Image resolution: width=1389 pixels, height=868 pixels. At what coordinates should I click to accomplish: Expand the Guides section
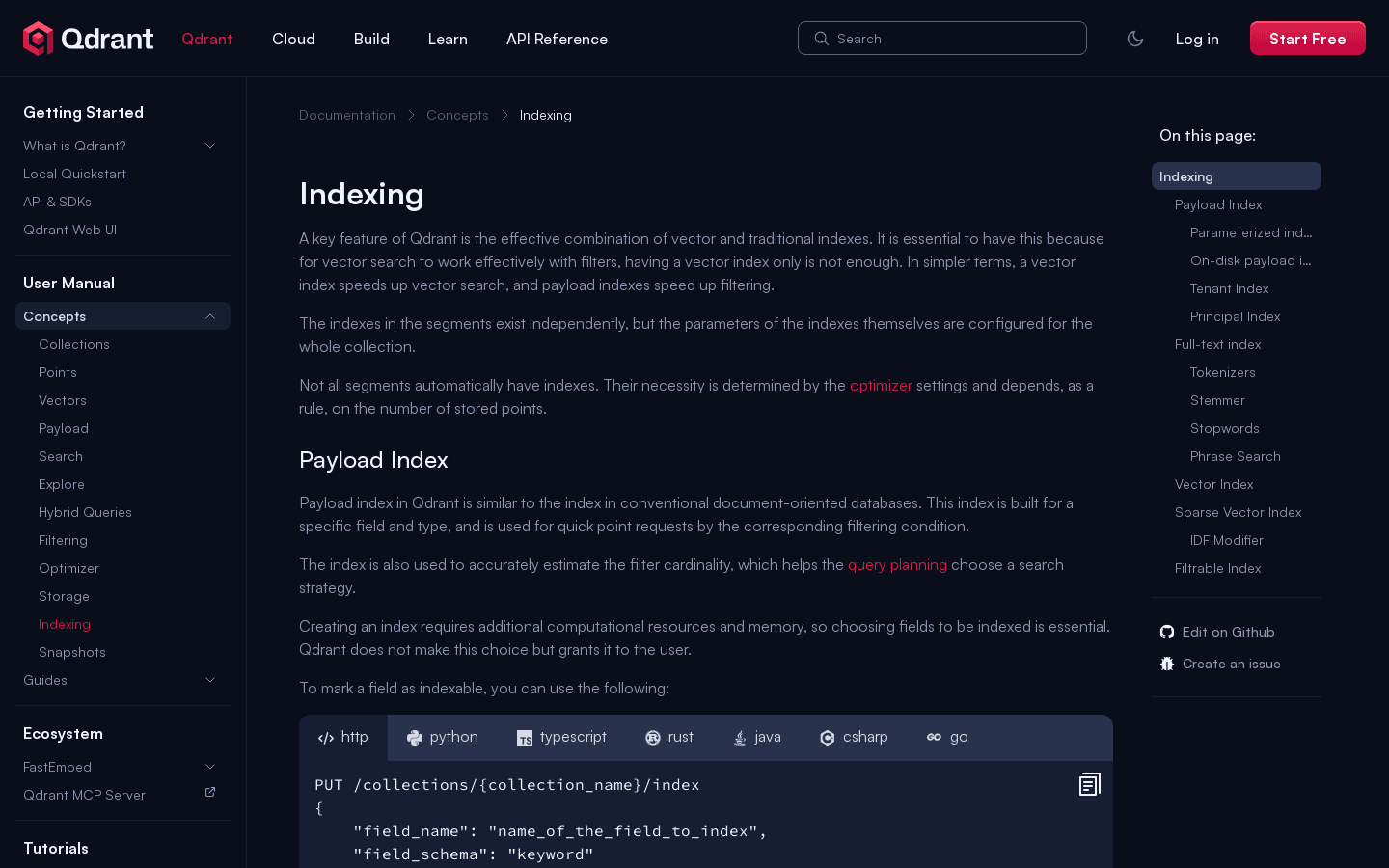(210, 680)
